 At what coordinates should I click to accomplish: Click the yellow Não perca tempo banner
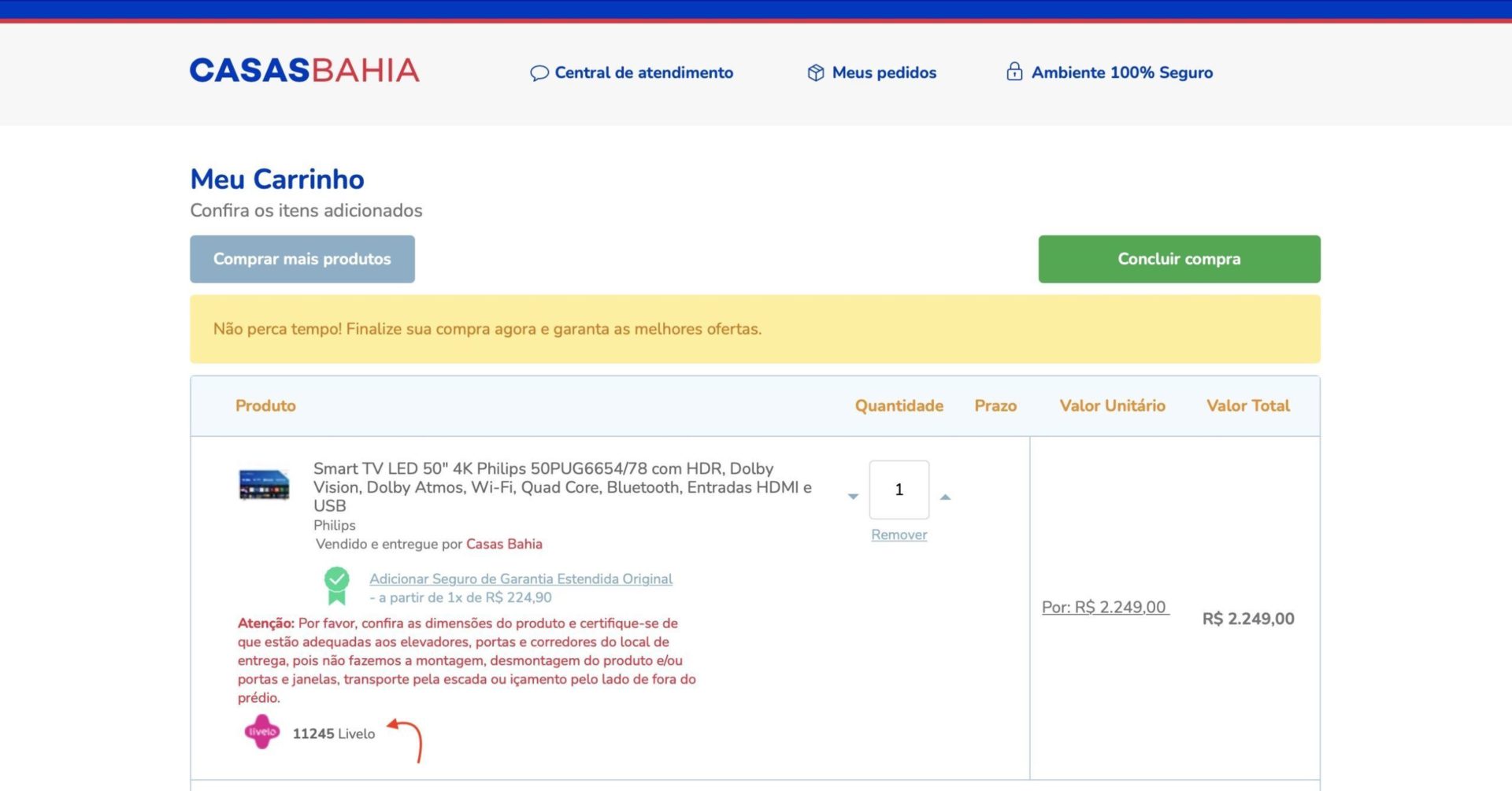[x=755, y=329]
